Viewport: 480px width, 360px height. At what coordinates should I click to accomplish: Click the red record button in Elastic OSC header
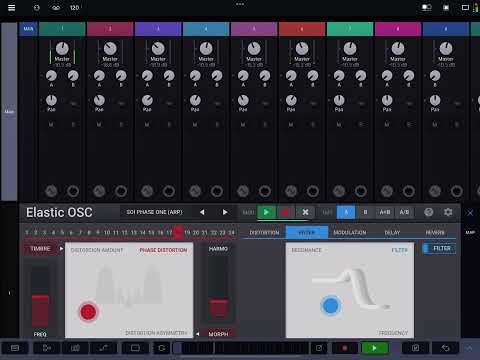[x=286, y=212]
